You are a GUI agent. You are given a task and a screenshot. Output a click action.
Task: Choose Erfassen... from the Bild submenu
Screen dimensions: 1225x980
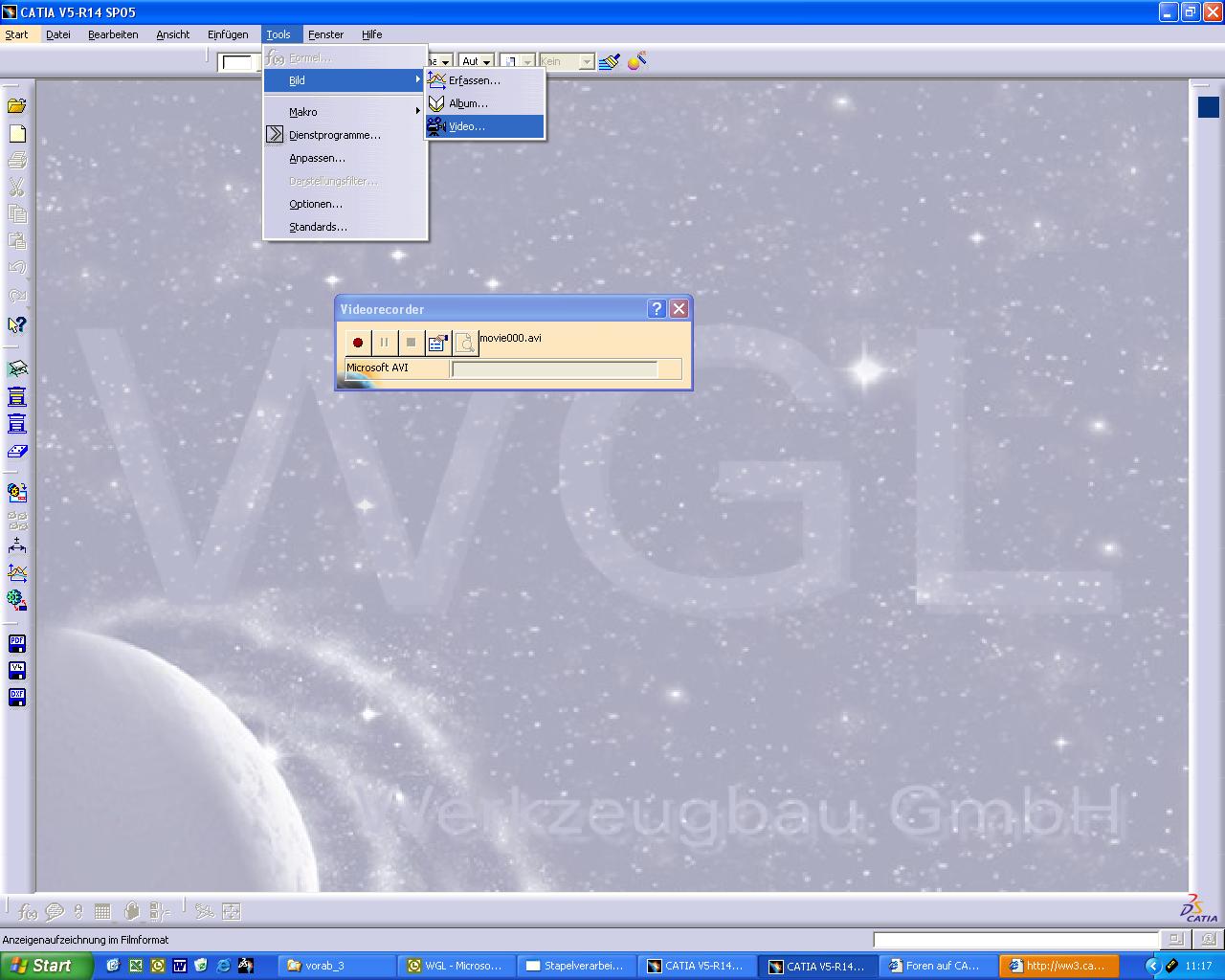[x=485, y=80]
